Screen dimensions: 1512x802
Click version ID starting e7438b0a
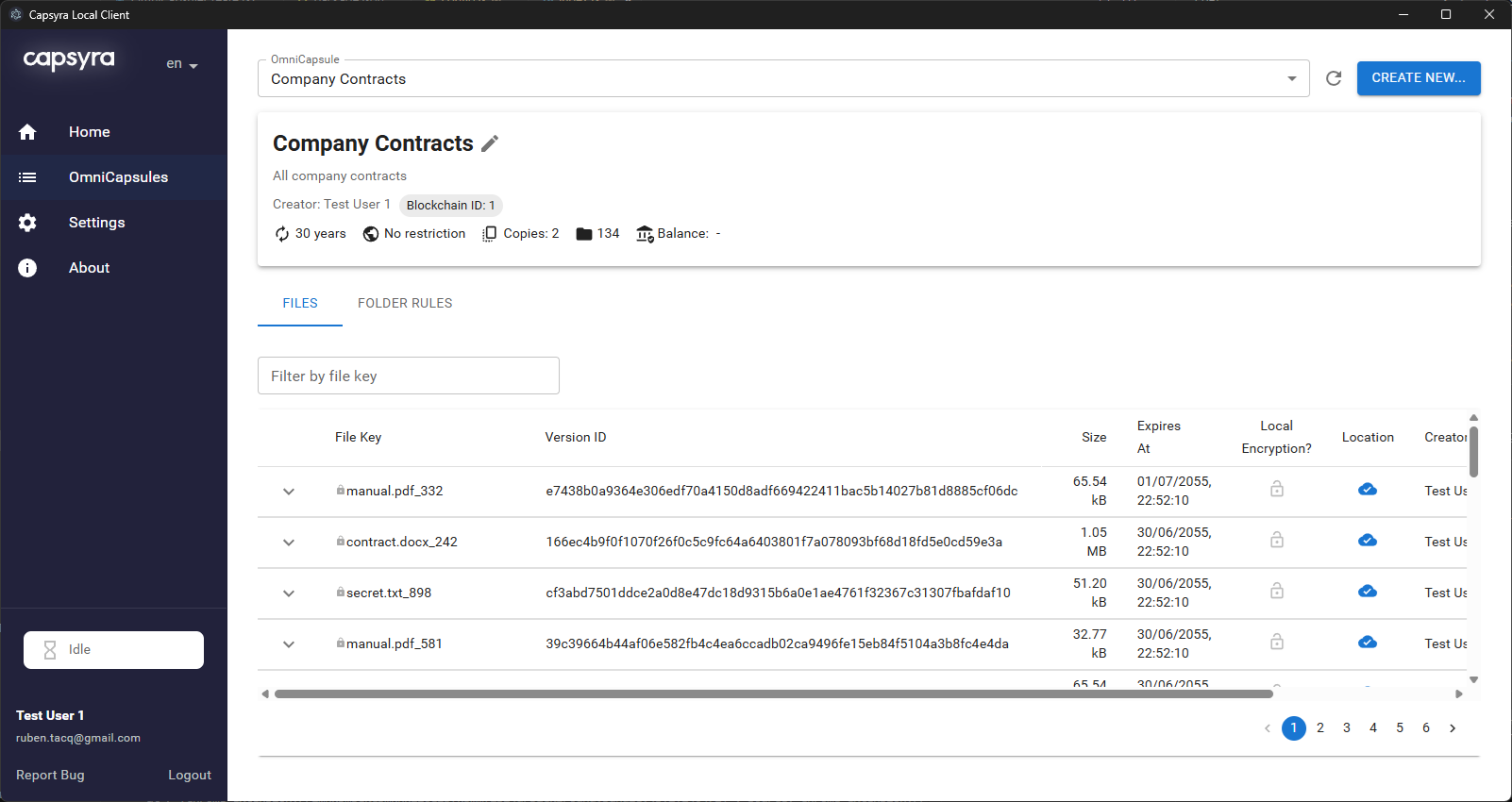[x=781, y=492]
